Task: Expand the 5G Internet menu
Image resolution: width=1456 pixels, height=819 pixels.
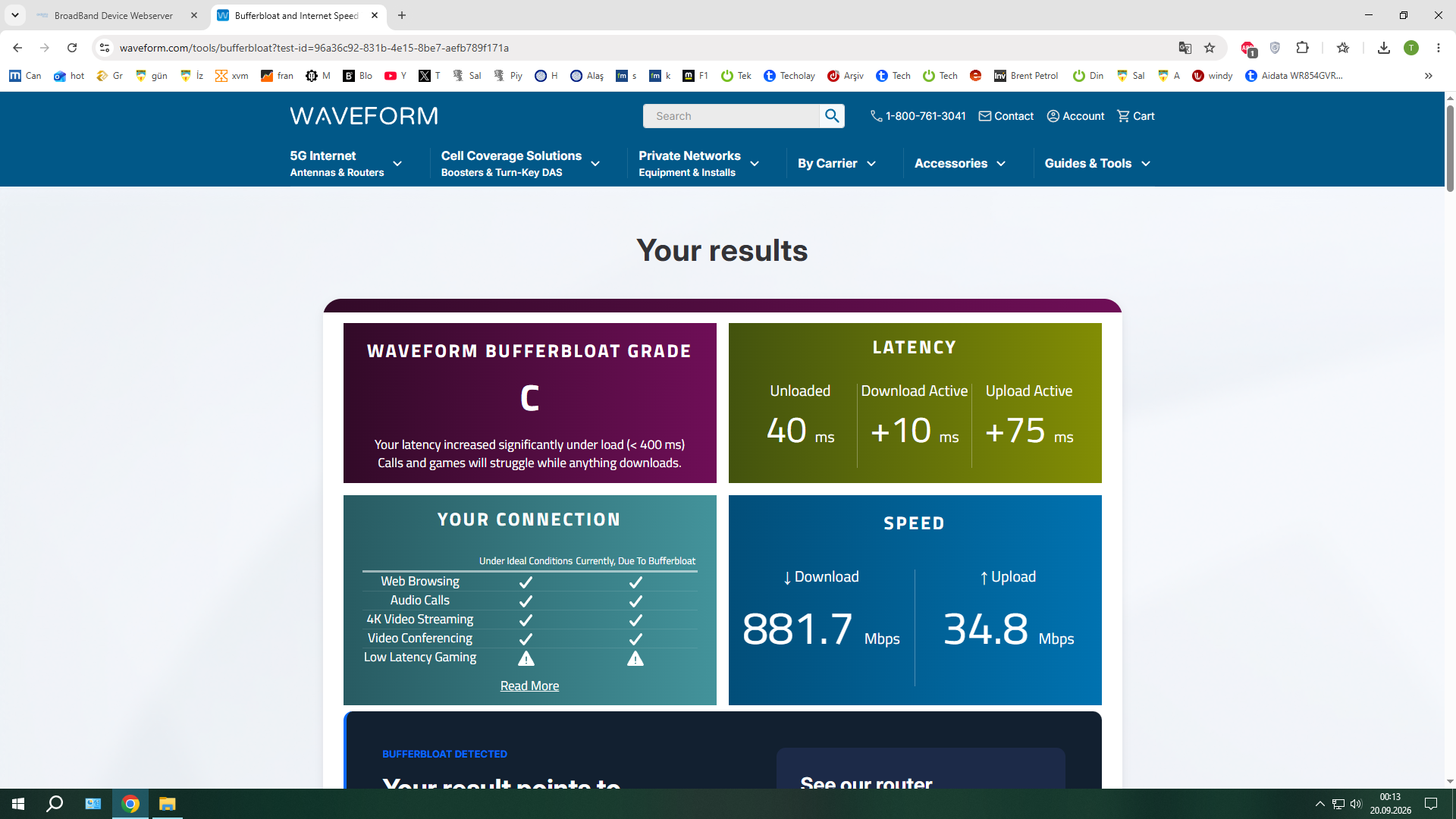Action: (346, 164)
